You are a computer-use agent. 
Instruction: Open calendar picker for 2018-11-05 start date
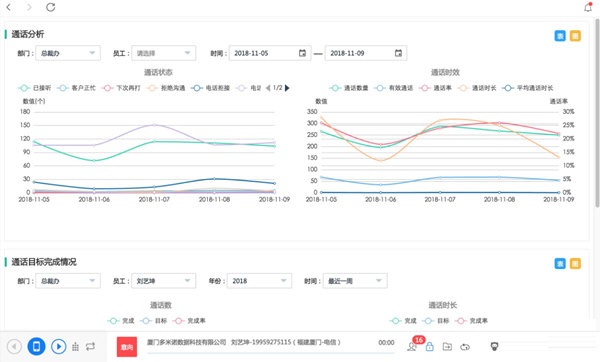(x=302, y=53)
